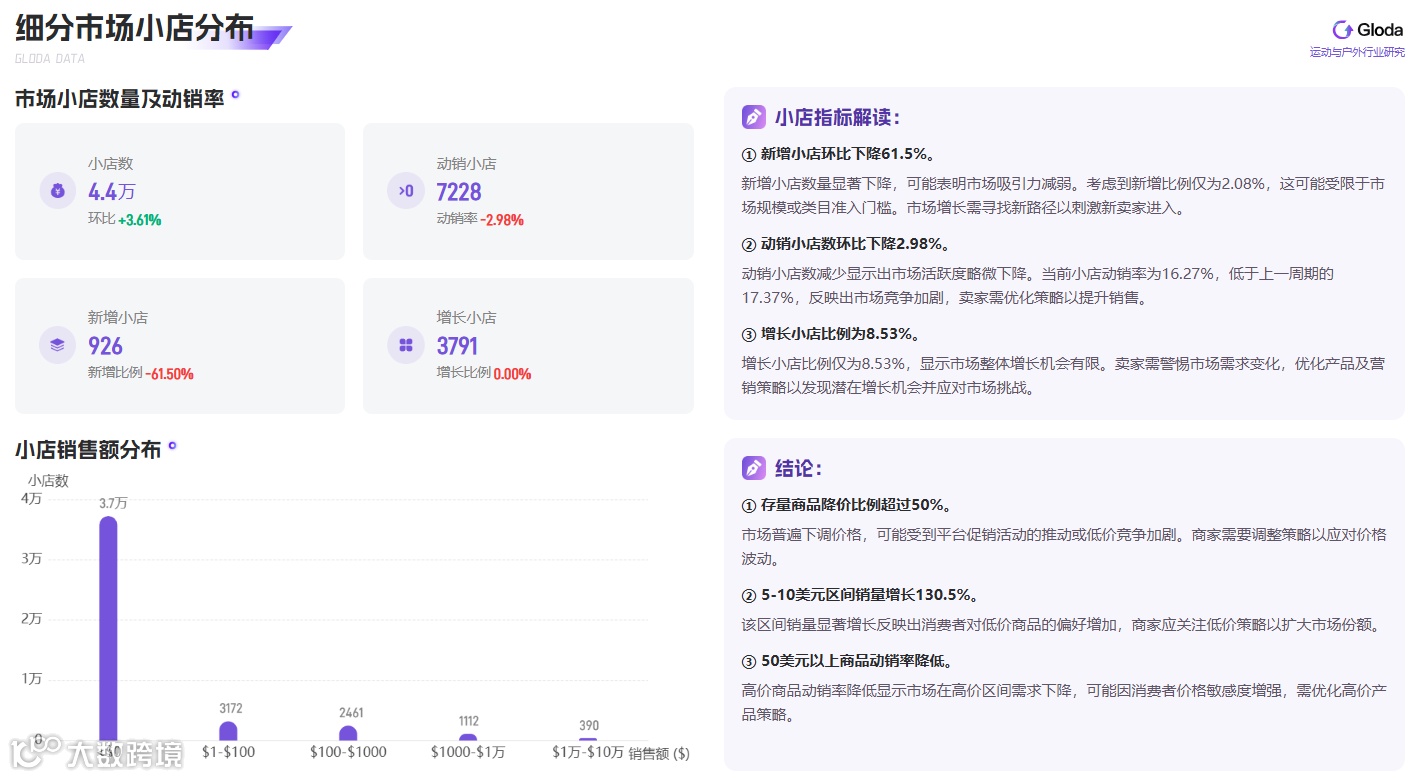Image resolution: width=1417 pixels, height=778 pixels.
Task: Click the 926 new shops value
Action: (x=105, y=346)
